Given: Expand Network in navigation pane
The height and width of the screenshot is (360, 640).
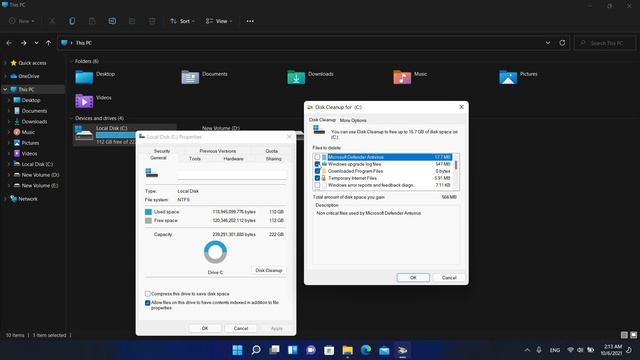Looking at the screenshot, I should [5, 199].
